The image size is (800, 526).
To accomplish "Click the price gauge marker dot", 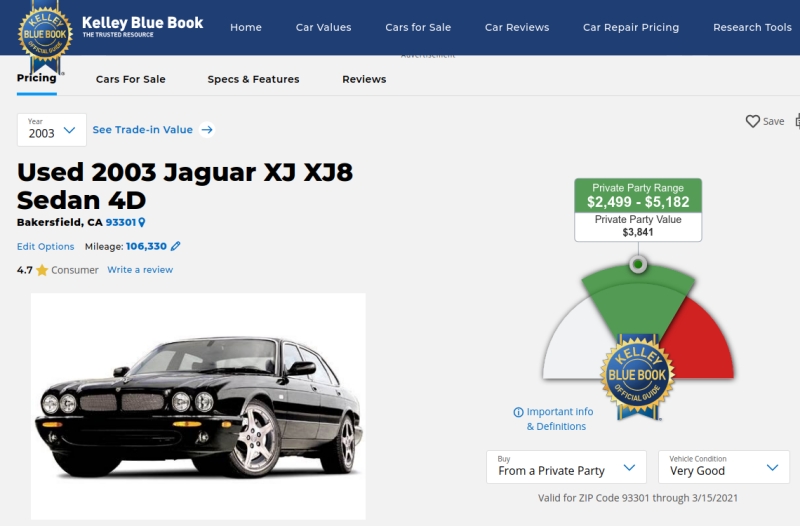I will [x=638, y=264].
